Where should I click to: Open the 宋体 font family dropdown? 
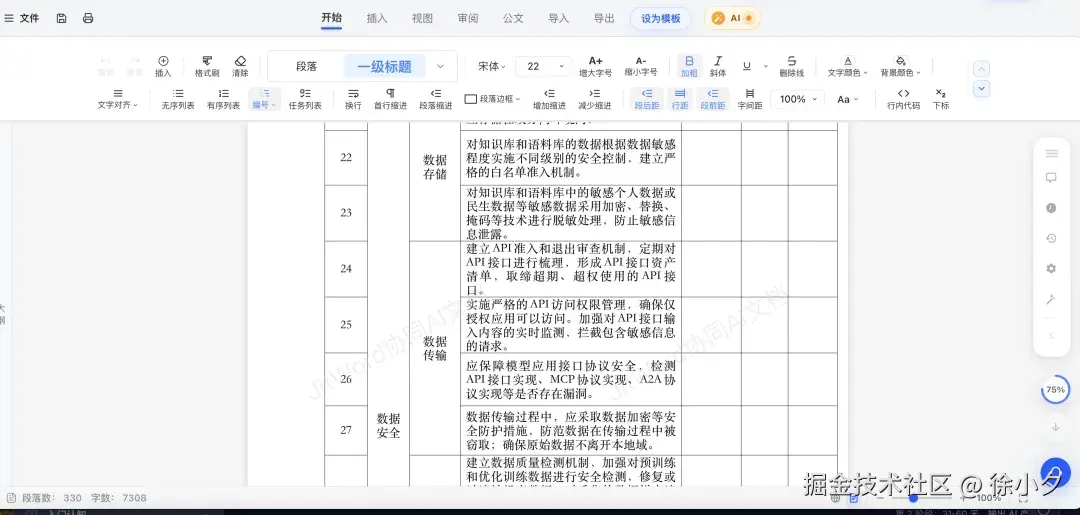(x=492, y=66)
